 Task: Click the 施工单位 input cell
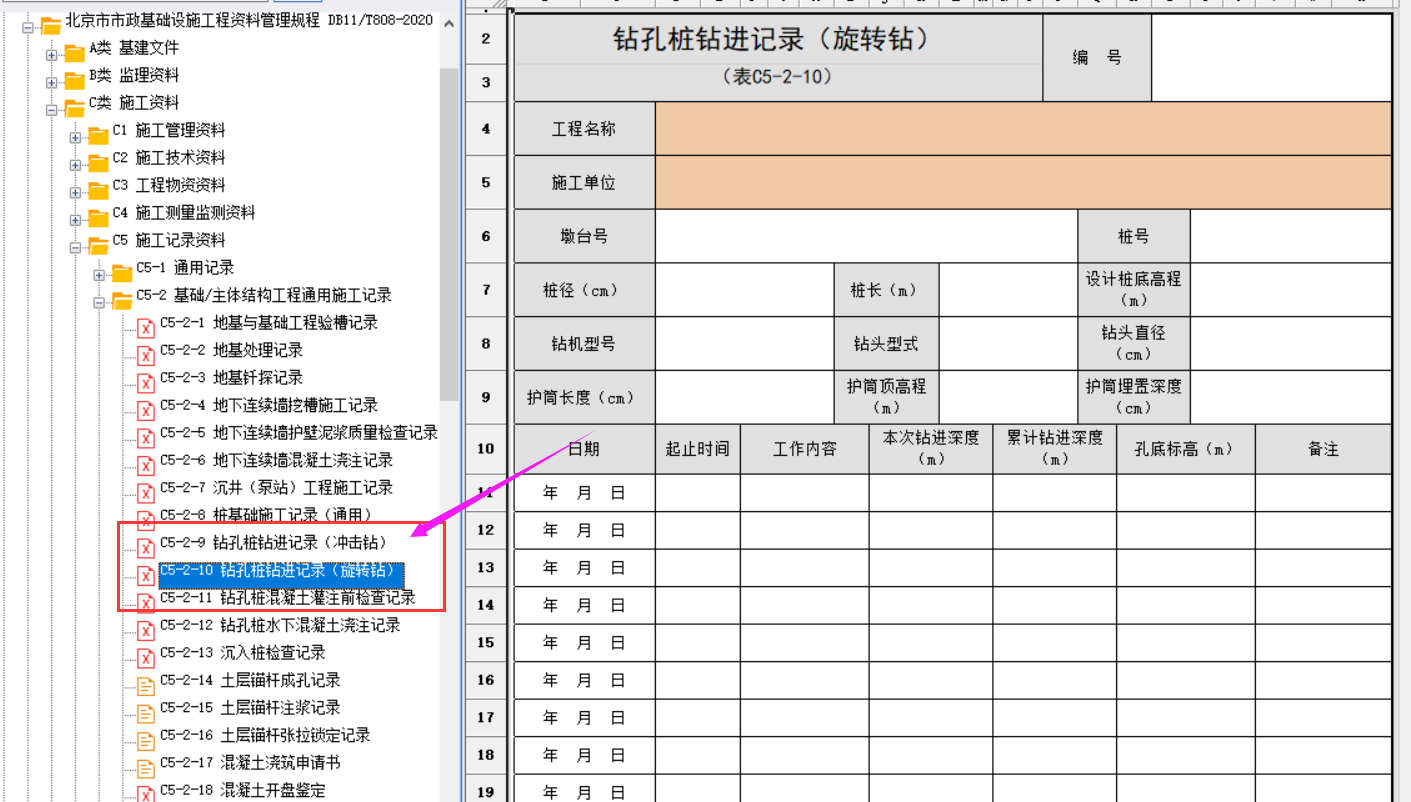pos(1023,182)
